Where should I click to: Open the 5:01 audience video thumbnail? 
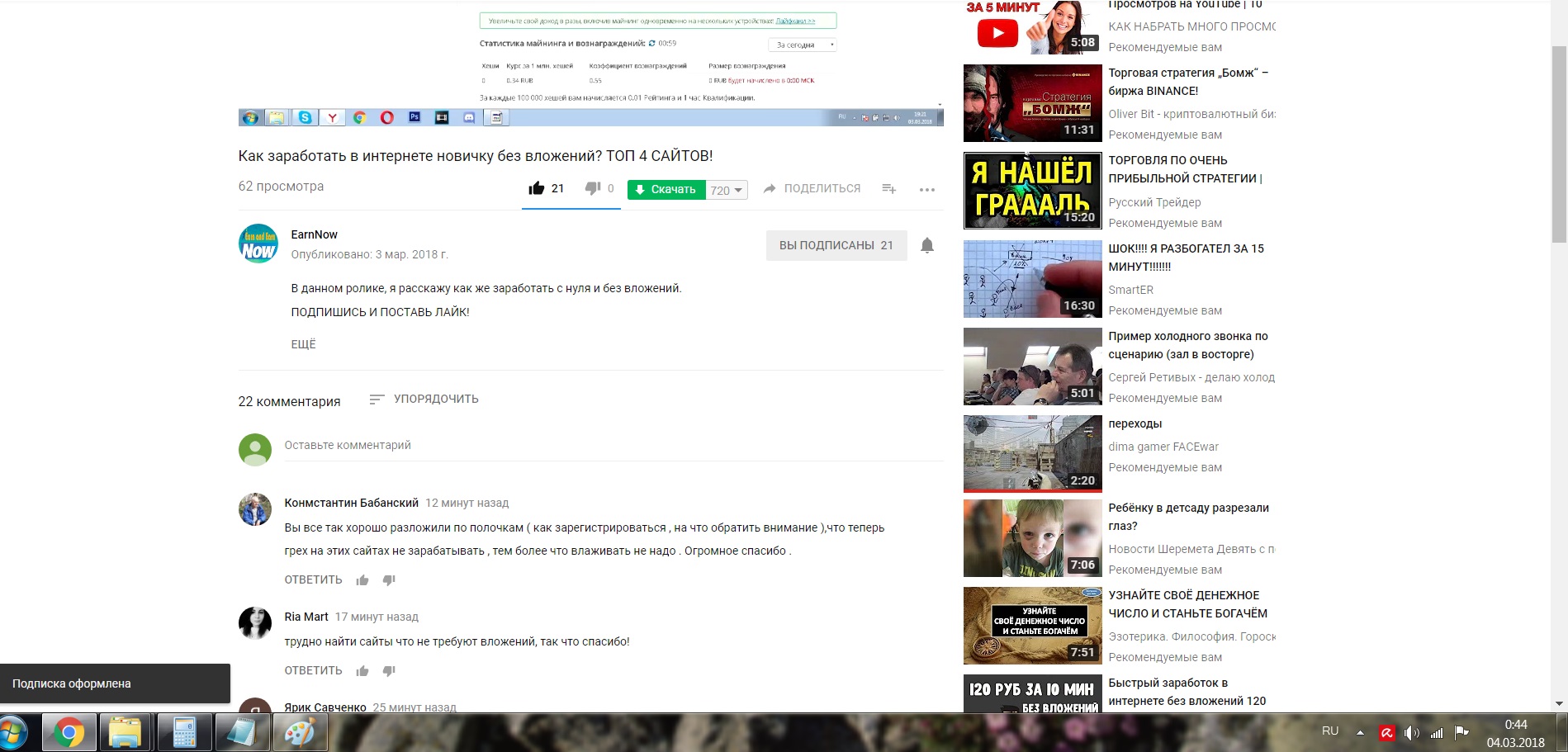tap(1033, 367)
